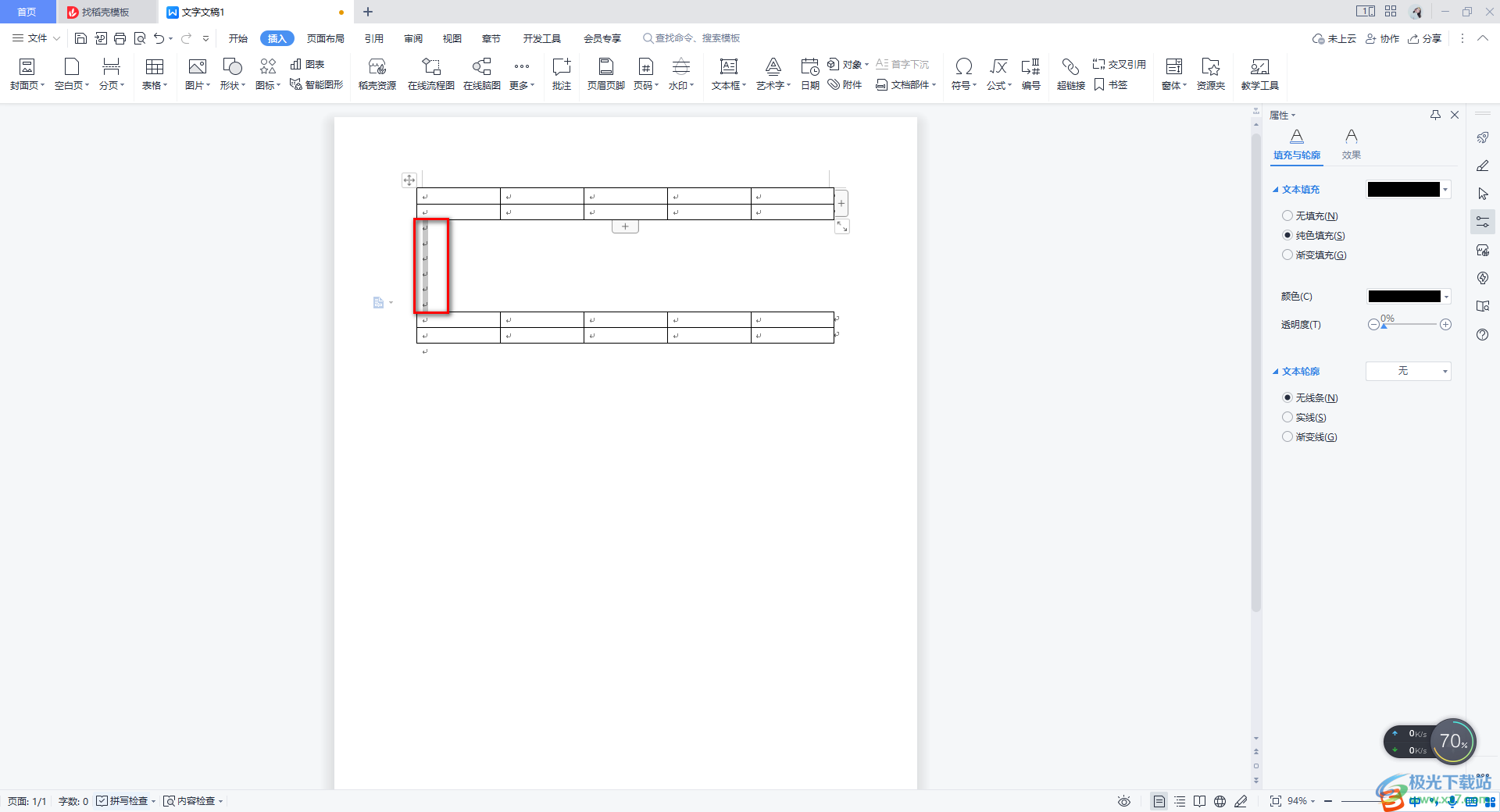This screenshot has width=1500, height=812.
Task: Open the Properties (属性) panel menu
Action: (1282, 116)
